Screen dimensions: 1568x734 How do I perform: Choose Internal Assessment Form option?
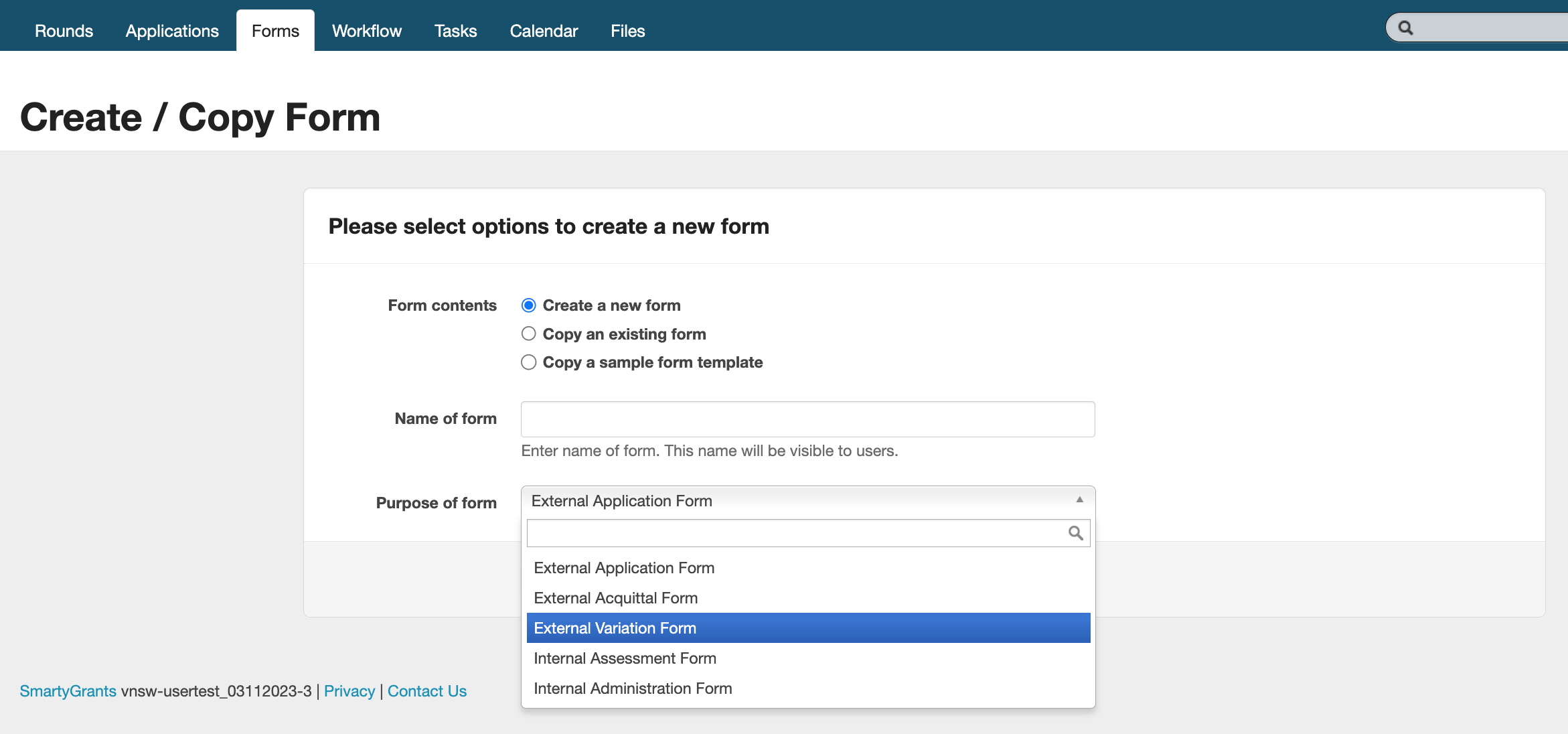click(625, 658)
